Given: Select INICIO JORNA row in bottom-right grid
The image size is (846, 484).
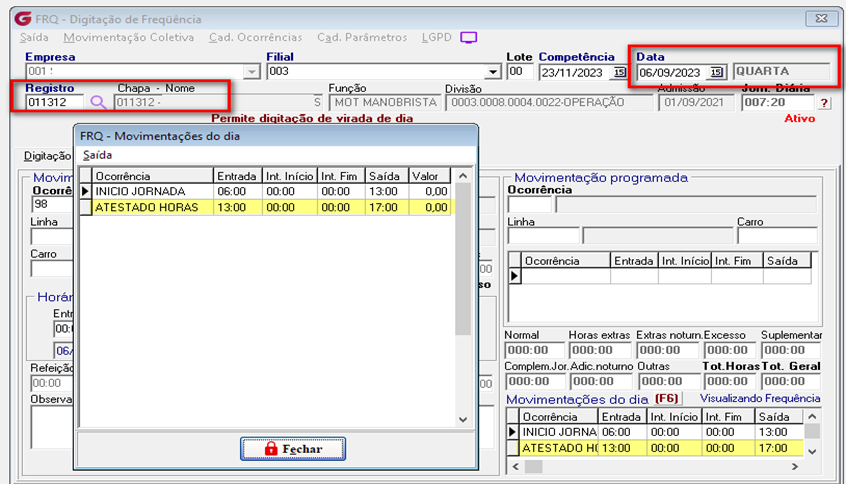Looking at the screenshot, I should tap(655, 432).
